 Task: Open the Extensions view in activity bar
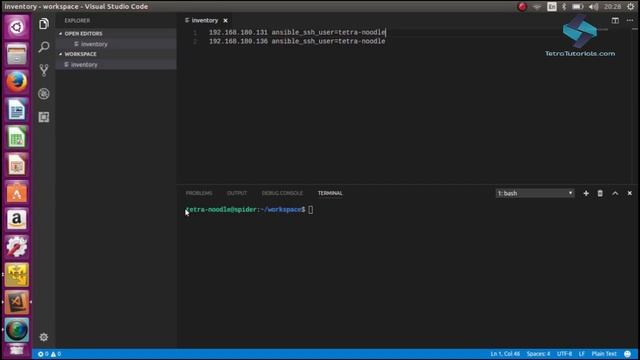[x=44, y=117]
